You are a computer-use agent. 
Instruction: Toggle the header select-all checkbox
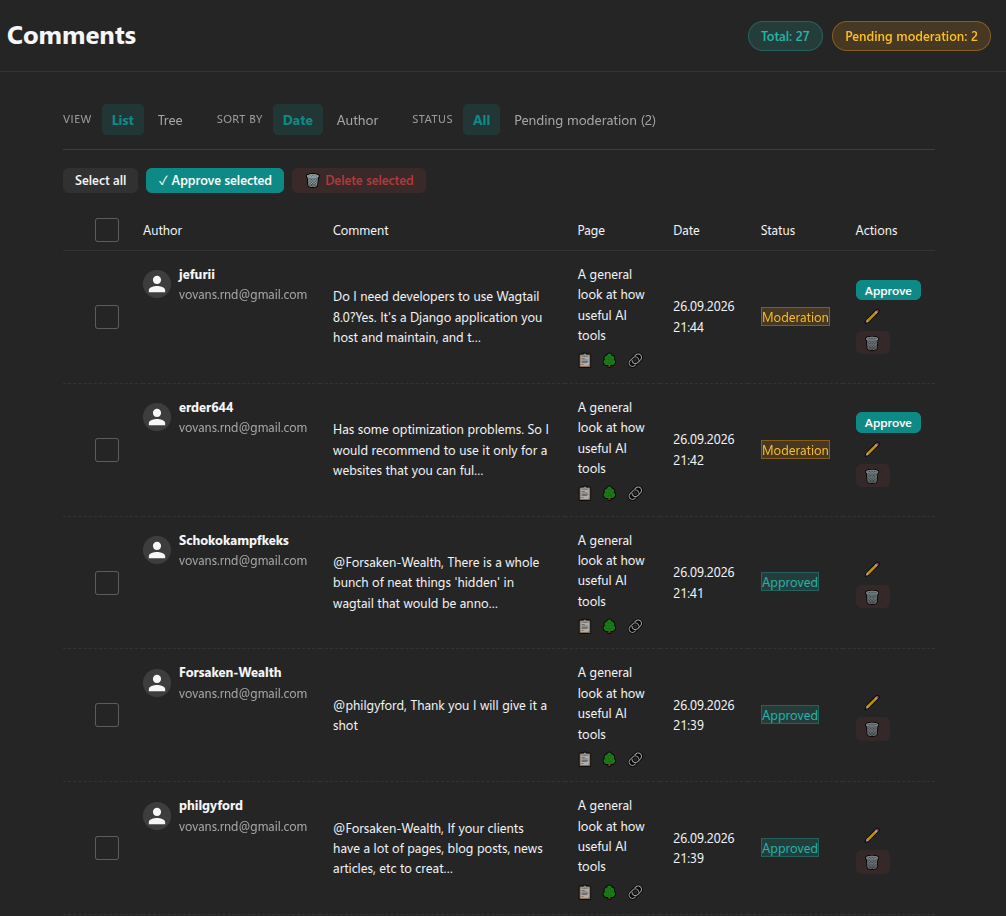(107, 230)
